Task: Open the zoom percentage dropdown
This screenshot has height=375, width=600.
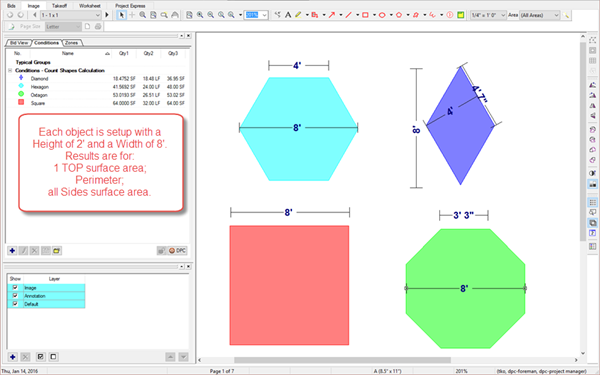Action: pos(264,15)
